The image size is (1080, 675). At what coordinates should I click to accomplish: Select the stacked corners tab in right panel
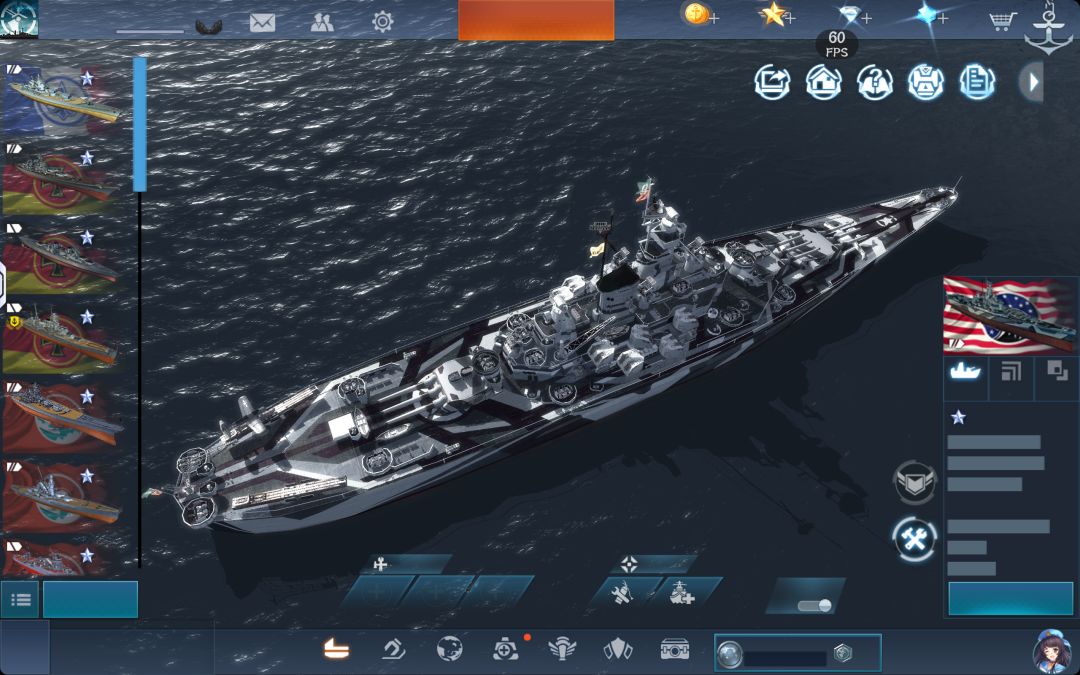[x=1011, y=378]
